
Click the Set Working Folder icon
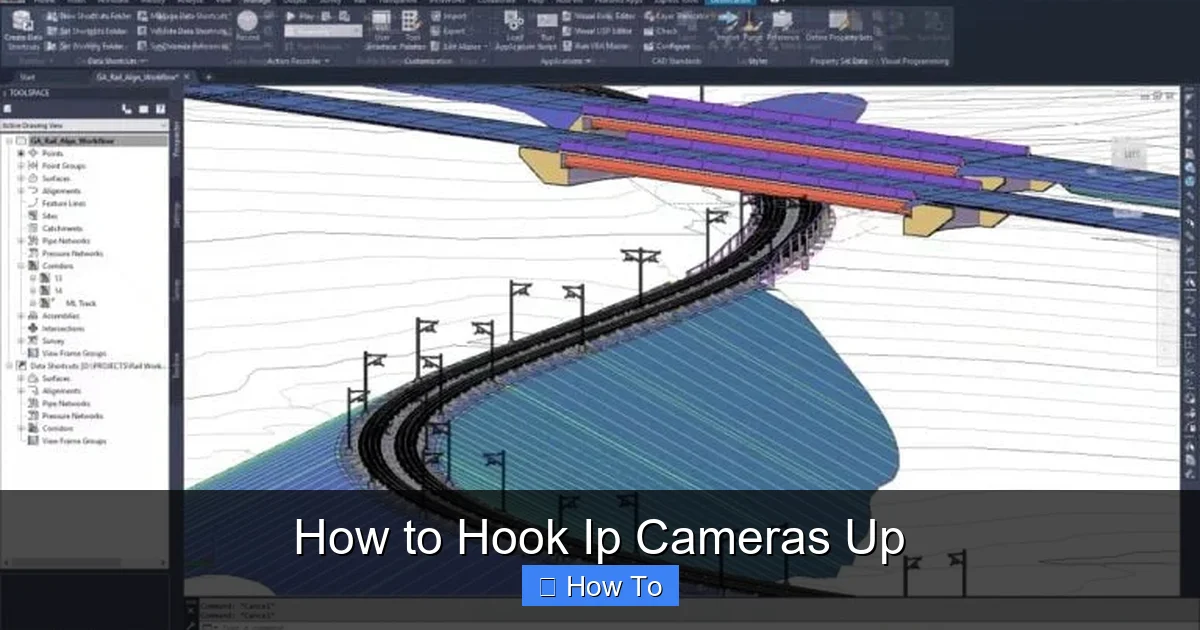(x=51, y=45)
